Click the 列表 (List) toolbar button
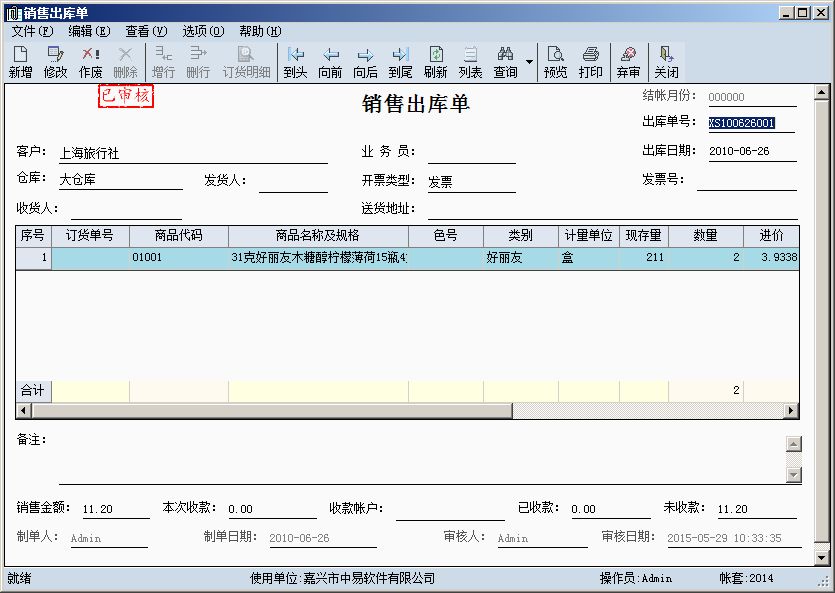This screenshot has width=835, height=593. (x=470, y=62)
